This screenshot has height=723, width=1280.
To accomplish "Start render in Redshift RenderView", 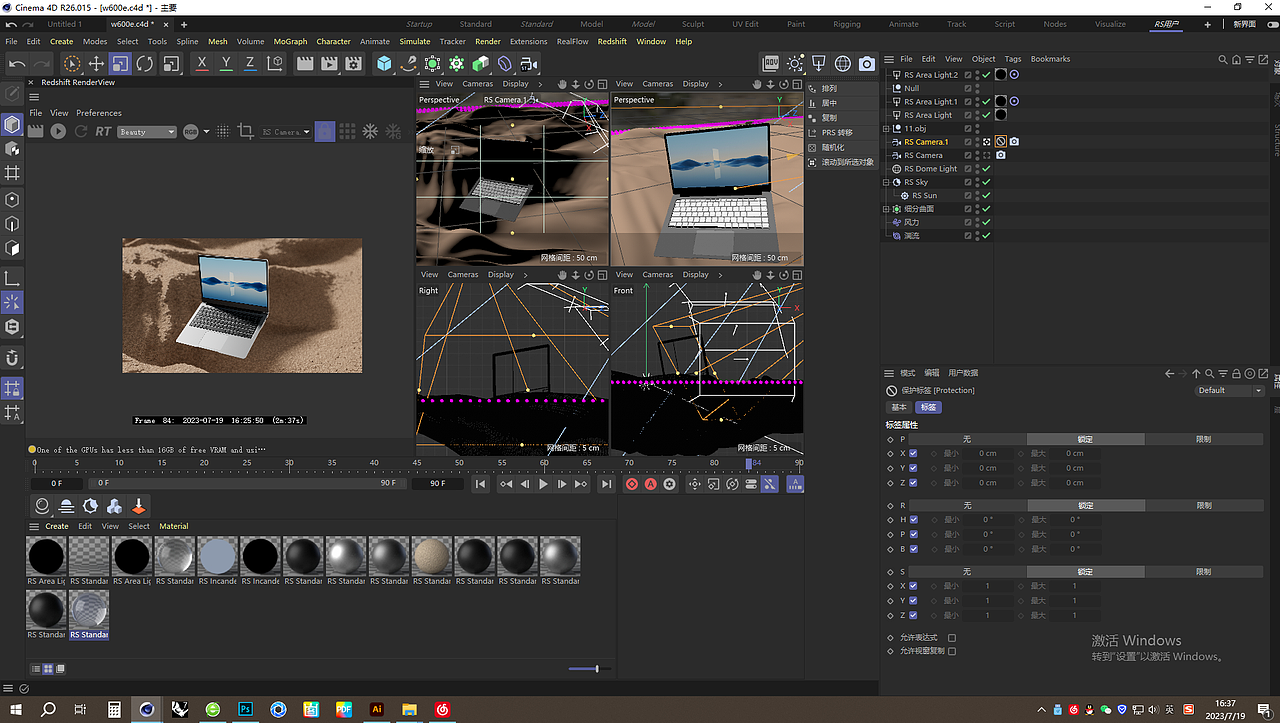I will [x=58, y=131].
